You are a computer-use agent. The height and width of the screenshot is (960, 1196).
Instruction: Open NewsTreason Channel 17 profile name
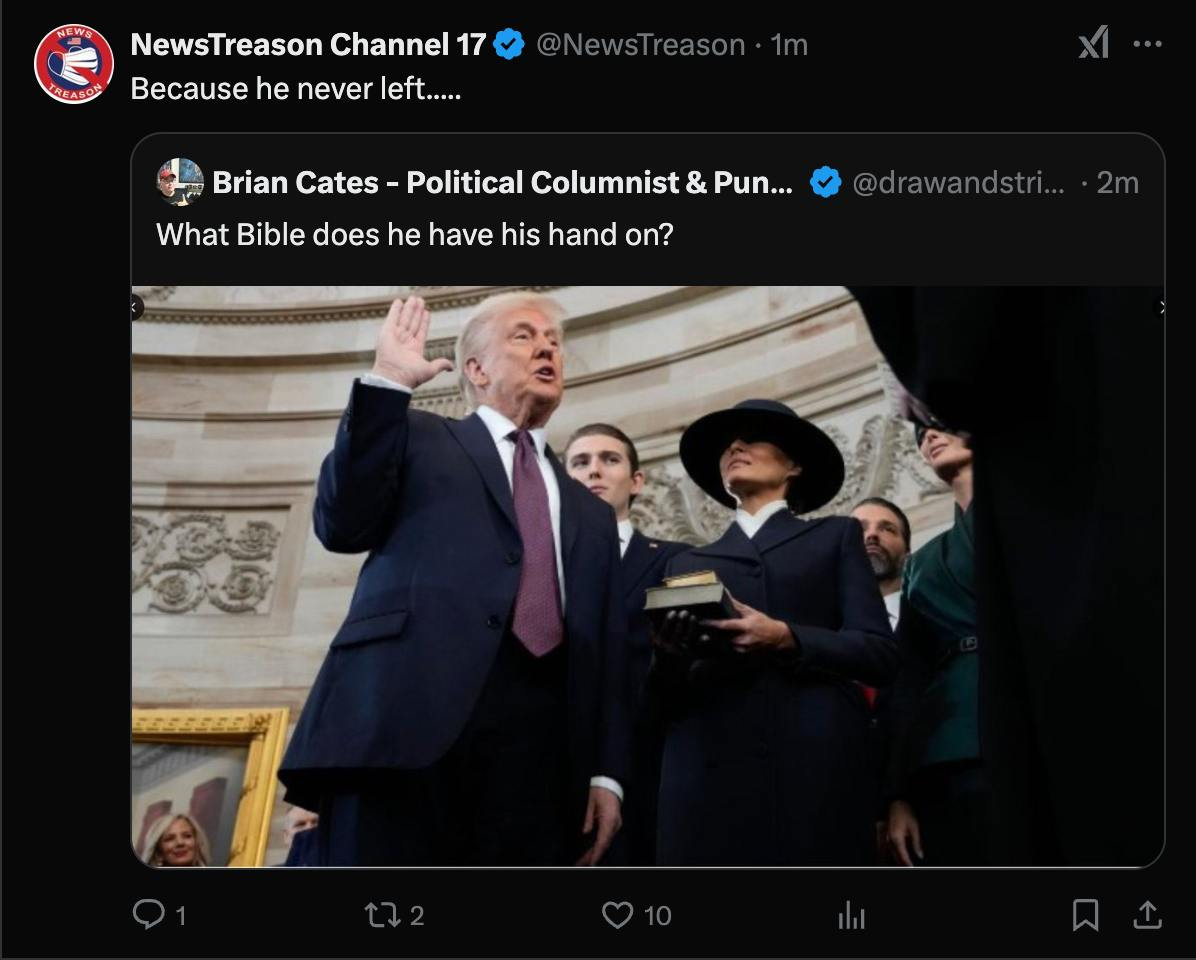coord(308,45)
